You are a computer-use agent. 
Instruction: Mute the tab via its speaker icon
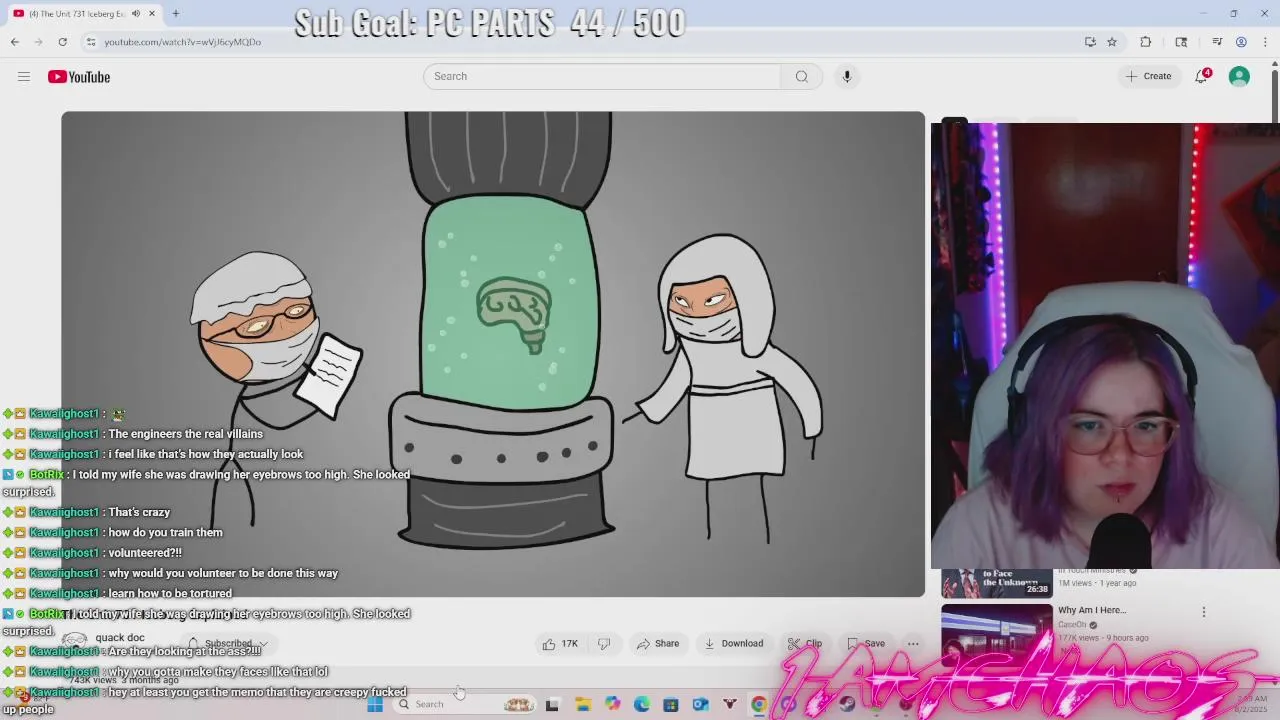tap(136, 14)
